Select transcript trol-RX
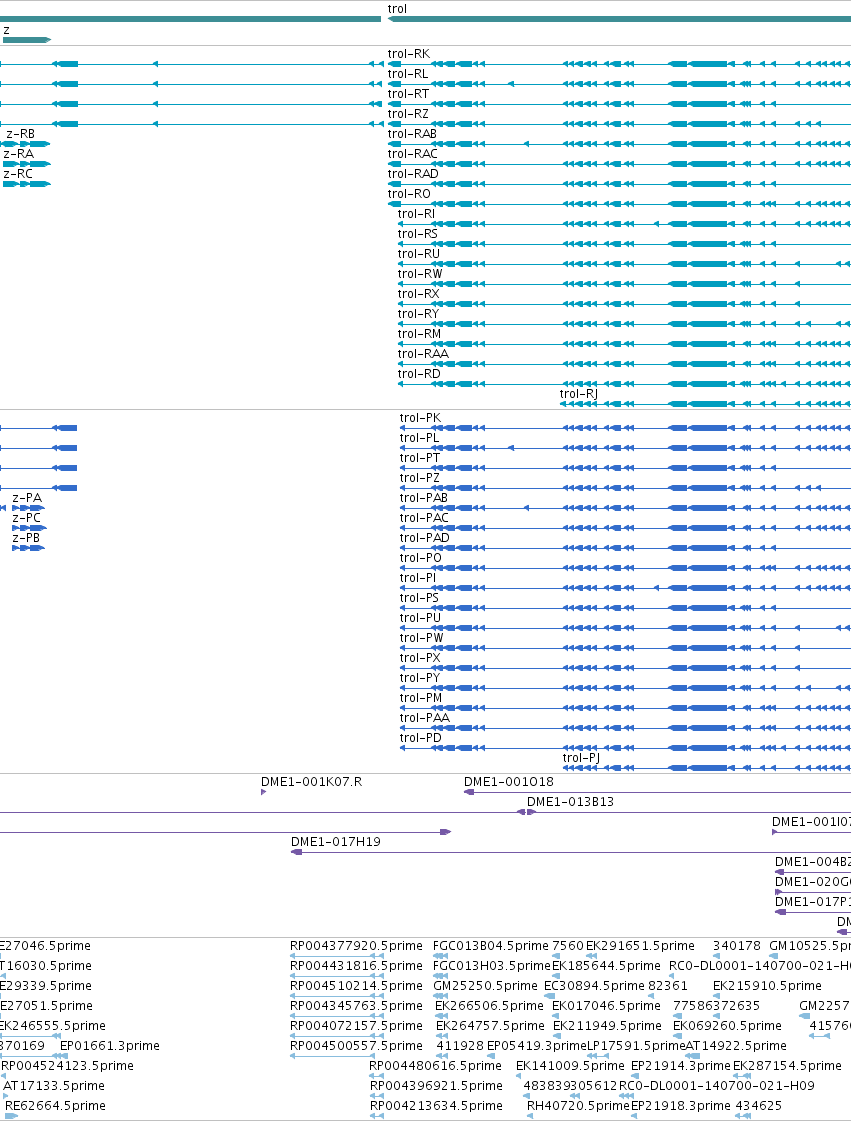This screenshot has width=851, height=1121. pos(418,294)
